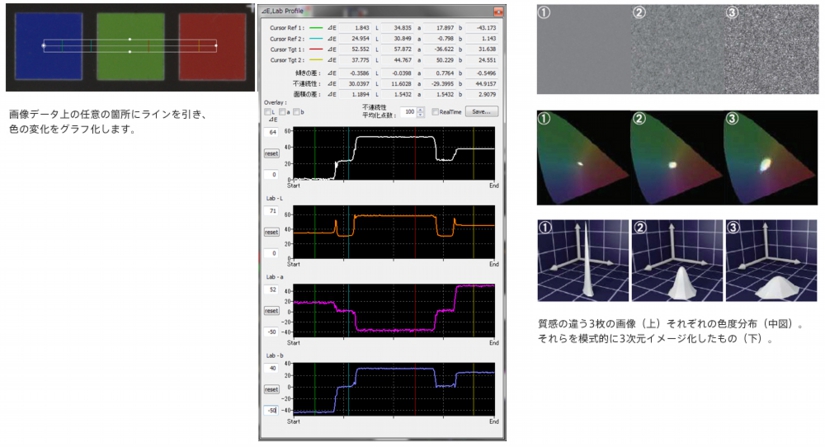Select Cursor Tgt 2 b value 24.551

point(481,60)
